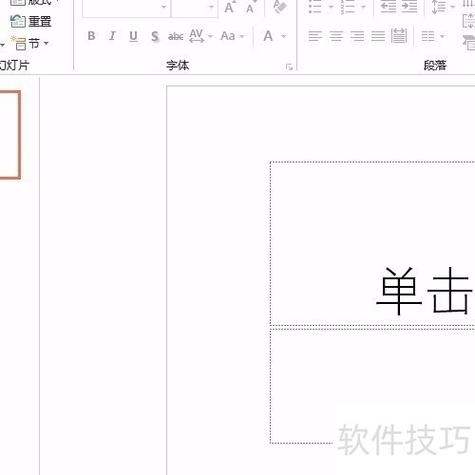
Task: Align text left in paragraph group
Action: (315, 36)
